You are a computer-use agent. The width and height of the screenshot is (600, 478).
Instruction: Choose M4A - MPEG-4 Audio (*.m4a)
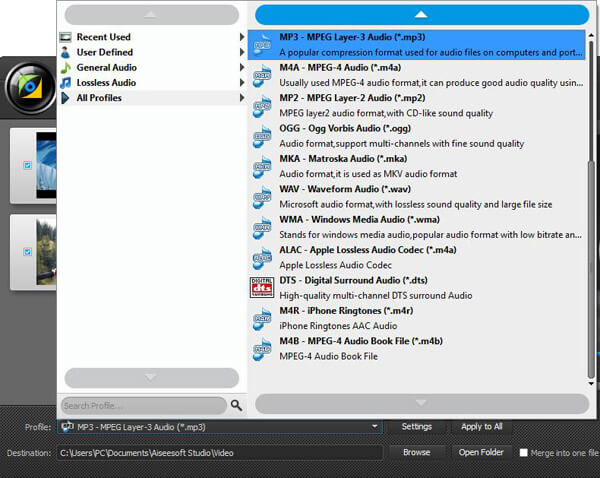pyautogui.click(x=417, y=75)
